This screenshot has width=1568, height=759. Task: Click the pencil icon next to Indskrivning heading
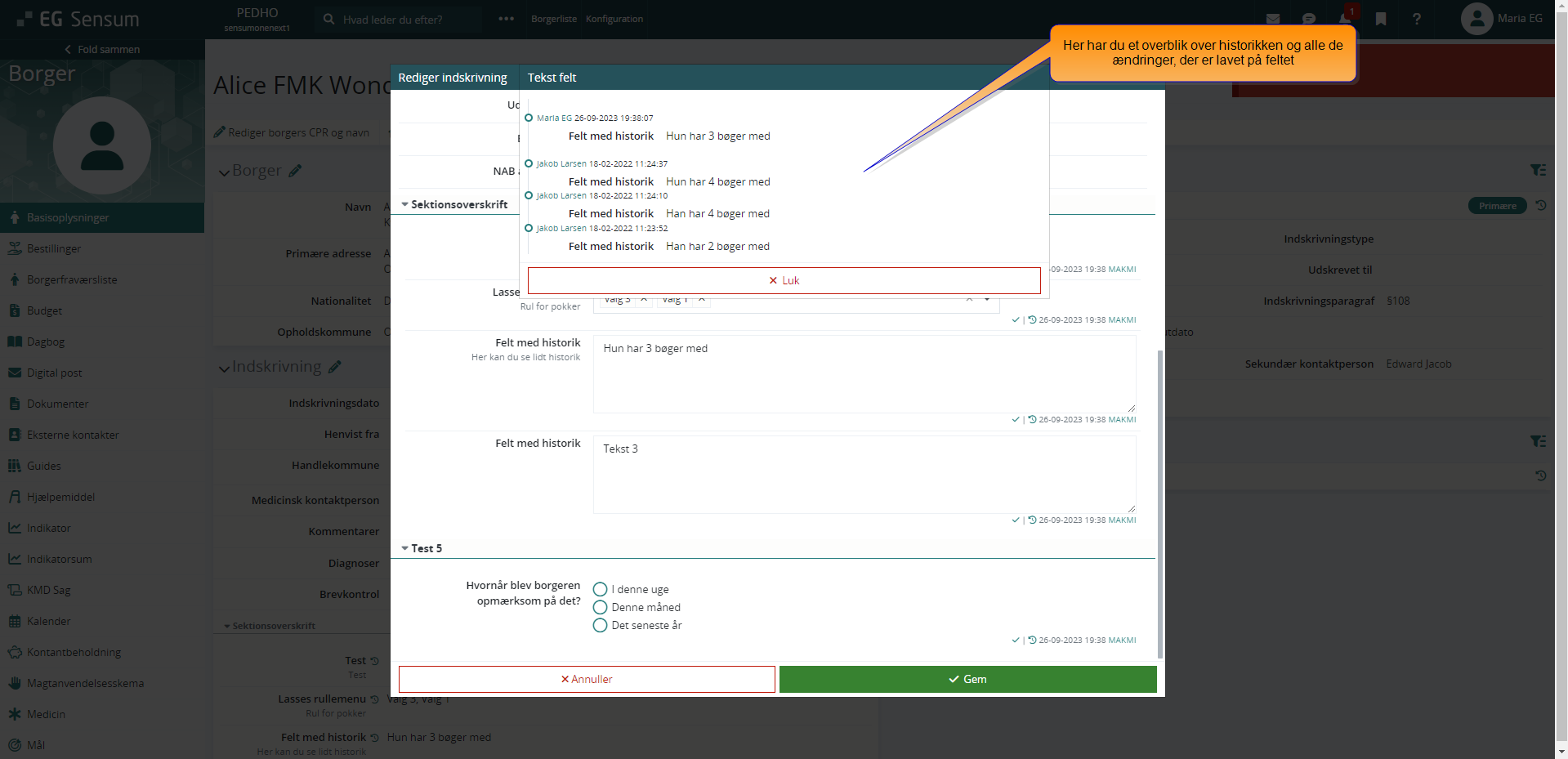click(x=334, y=367)
